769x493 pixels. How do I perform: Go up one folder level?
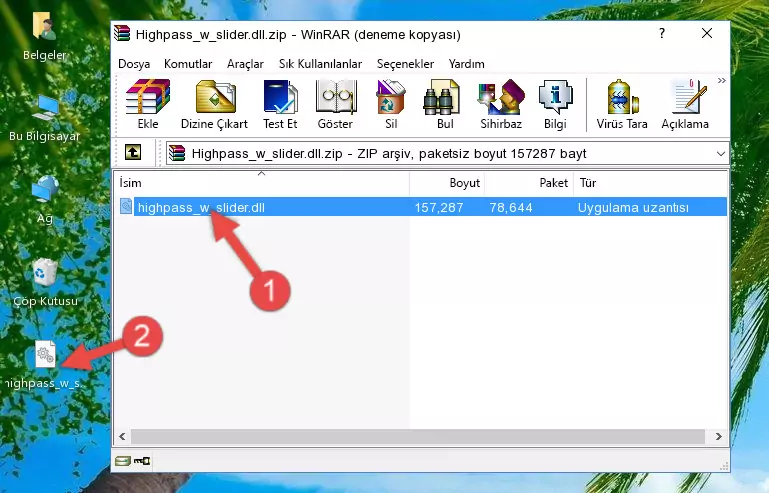coord(133,153)
